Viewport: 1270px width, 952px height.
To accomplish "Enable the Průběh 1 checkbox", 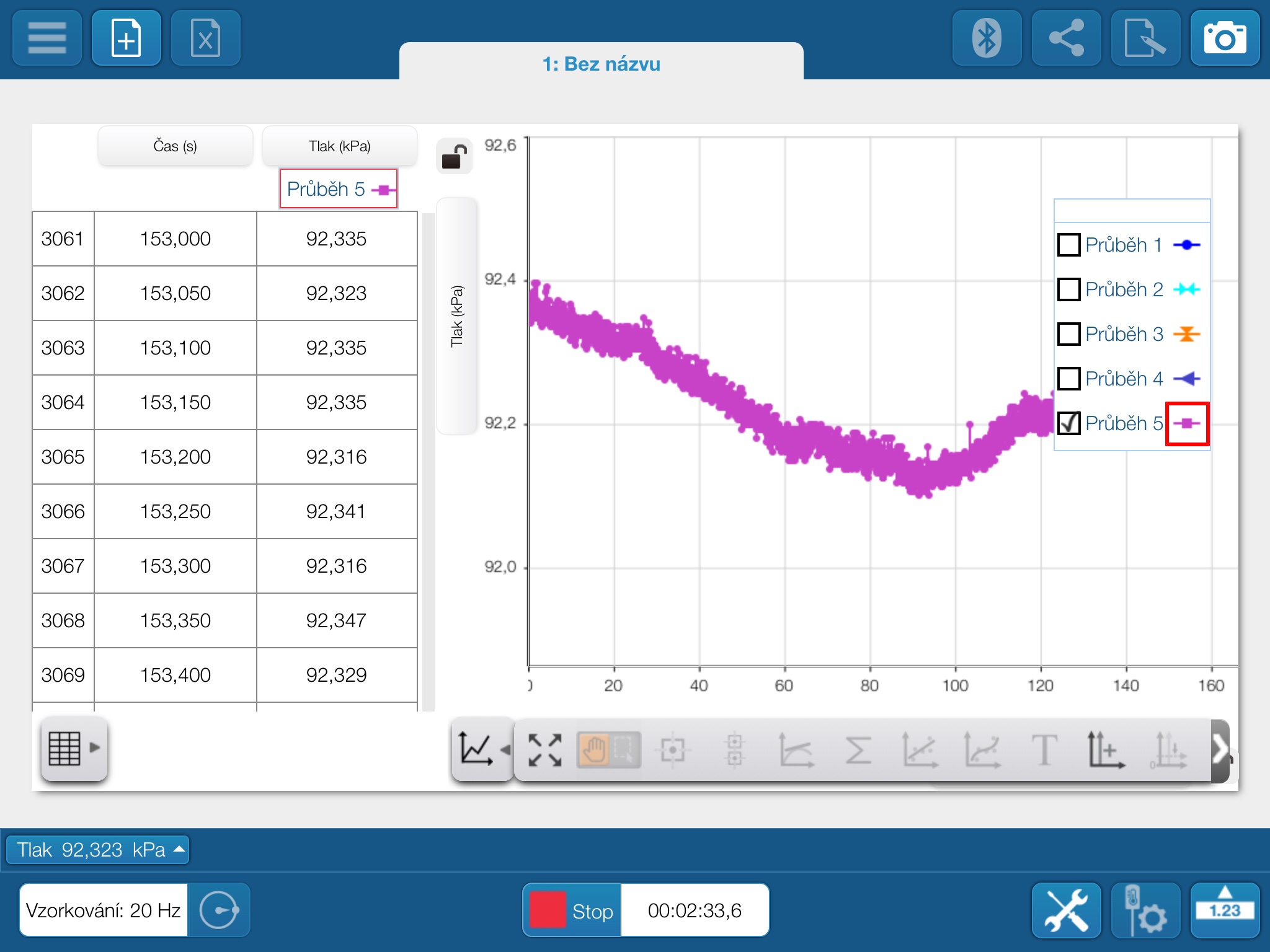I will click(x=1068, y=245).
